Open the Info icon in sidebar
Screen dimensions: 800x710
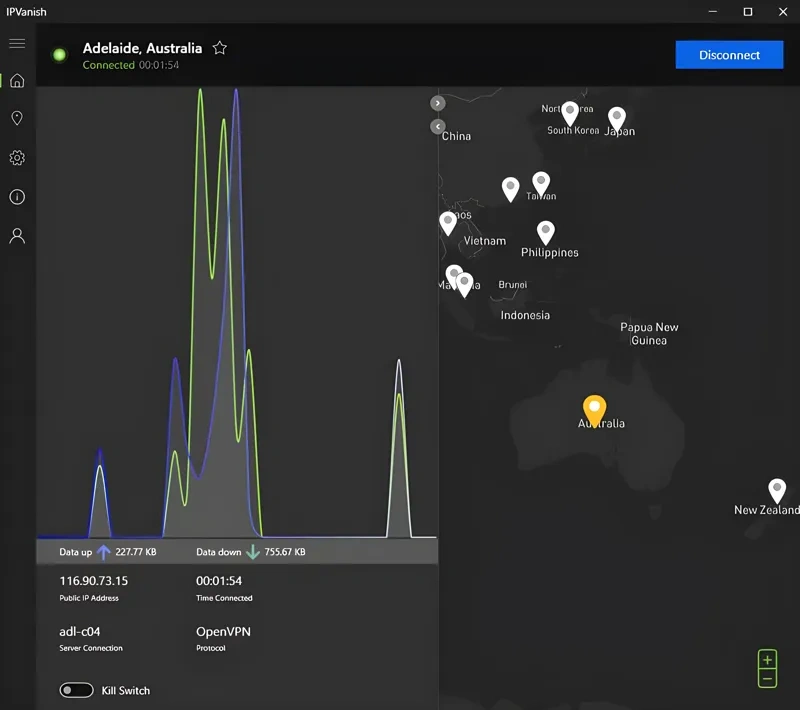[17, 197]
